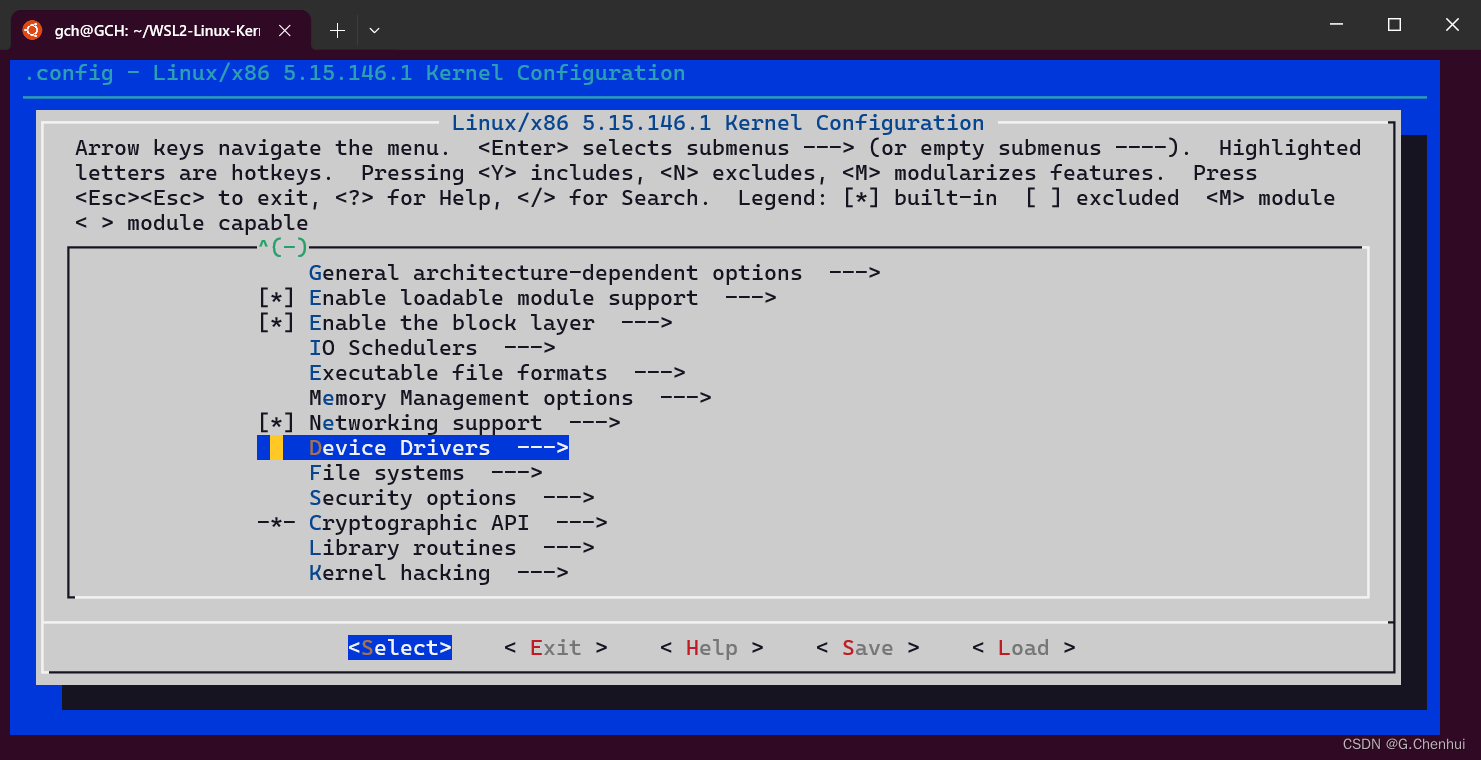Open the Library routines submenu
Viewport: 1481px width, 760px height.
click(x=452, y=548)
